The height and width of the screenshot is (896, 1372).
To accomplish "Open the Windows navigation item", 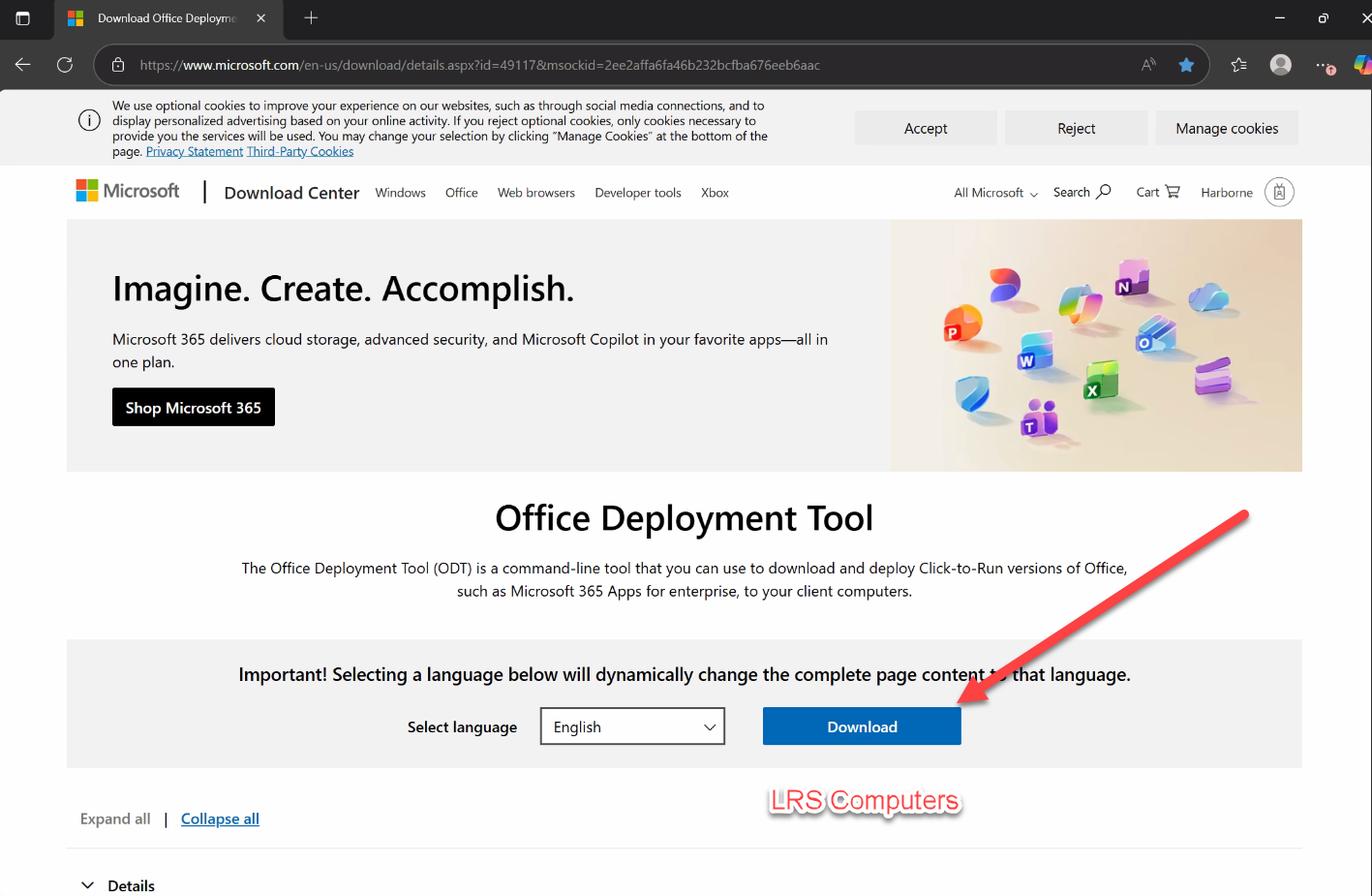I will (401, 193).
